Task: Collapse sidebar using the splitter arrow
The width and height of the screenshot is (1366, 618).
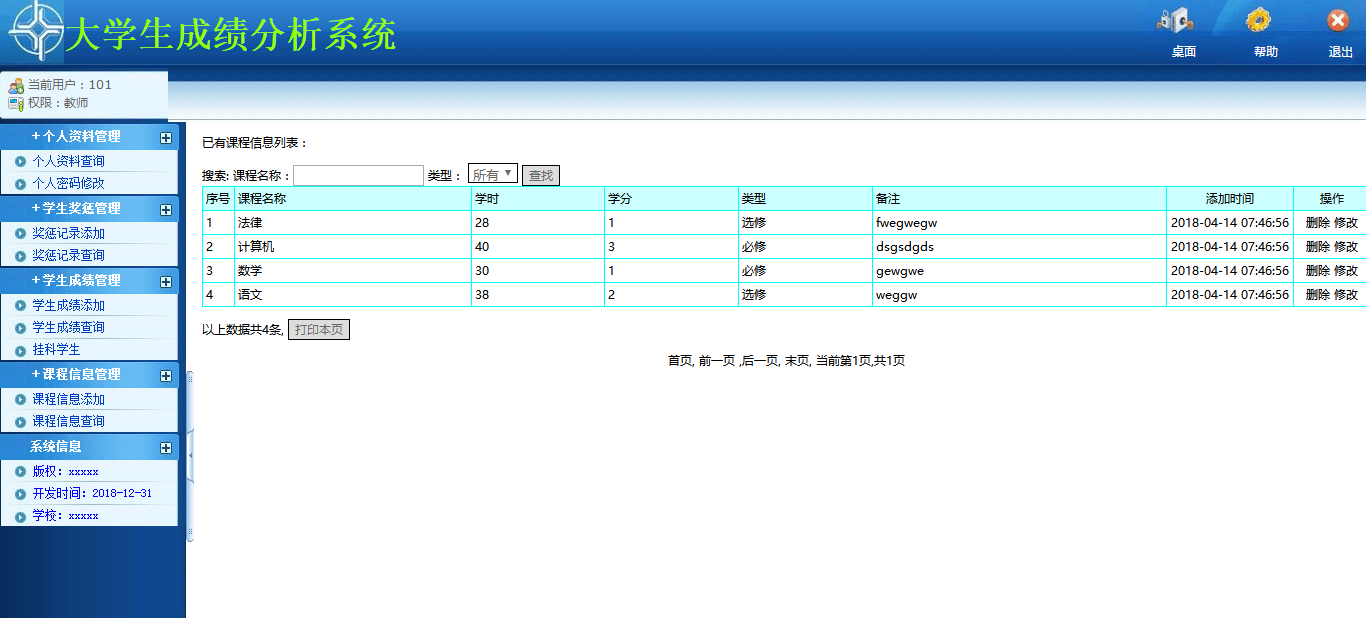Action: [190, 456]
